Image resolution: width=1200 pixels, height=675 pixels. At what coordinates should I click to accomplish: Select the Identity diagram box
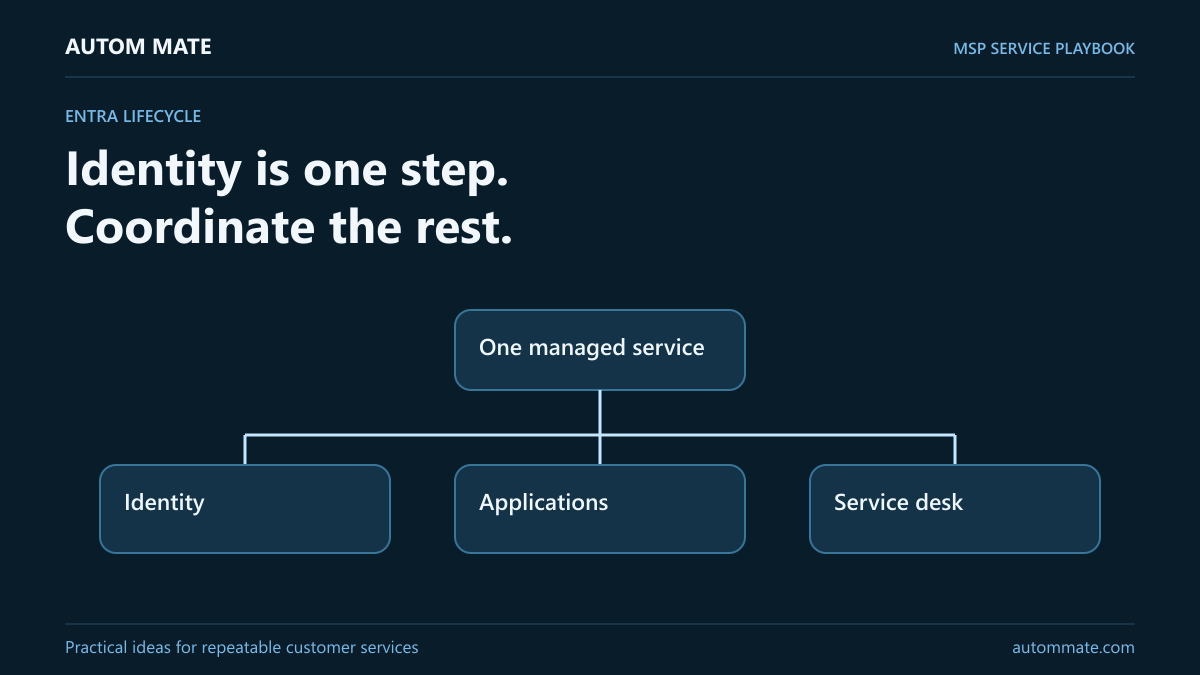pyautogui.click(x=245, y=509)
